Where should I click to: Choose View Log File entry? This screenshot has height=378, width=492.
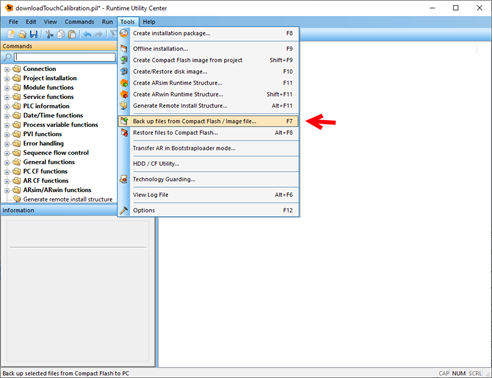tap(209, 195)
